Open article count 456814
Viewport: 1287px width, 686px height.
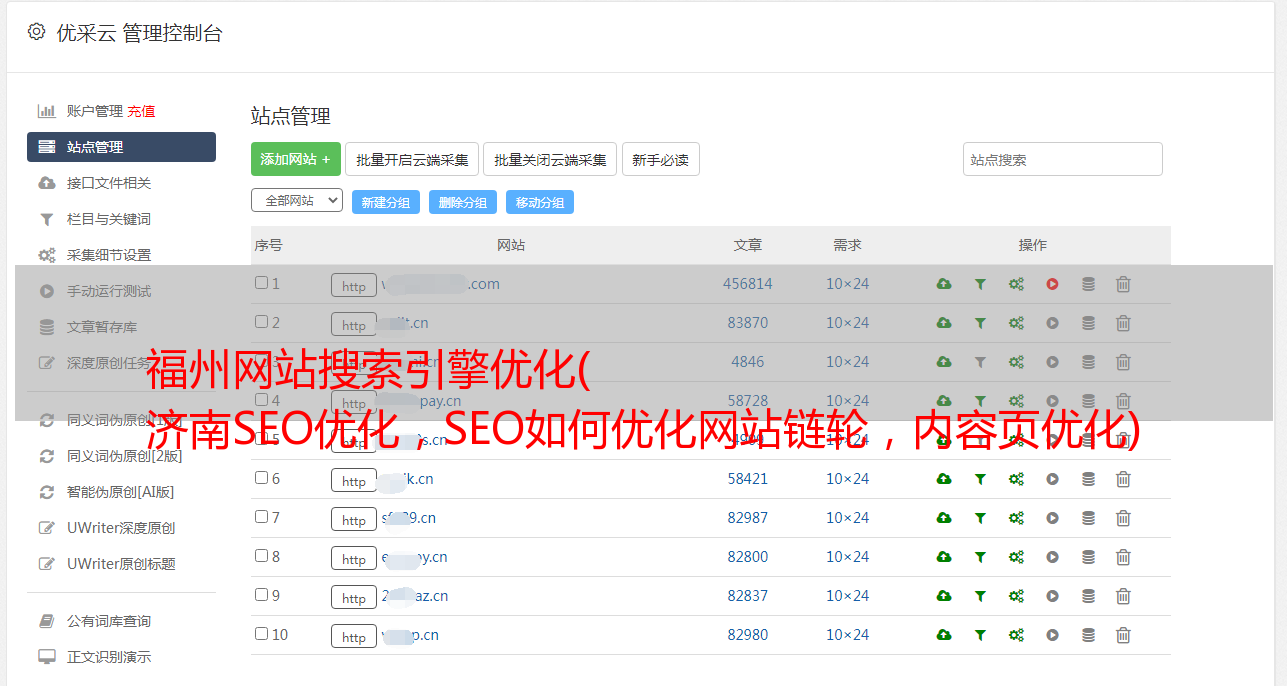click(748, 284)
